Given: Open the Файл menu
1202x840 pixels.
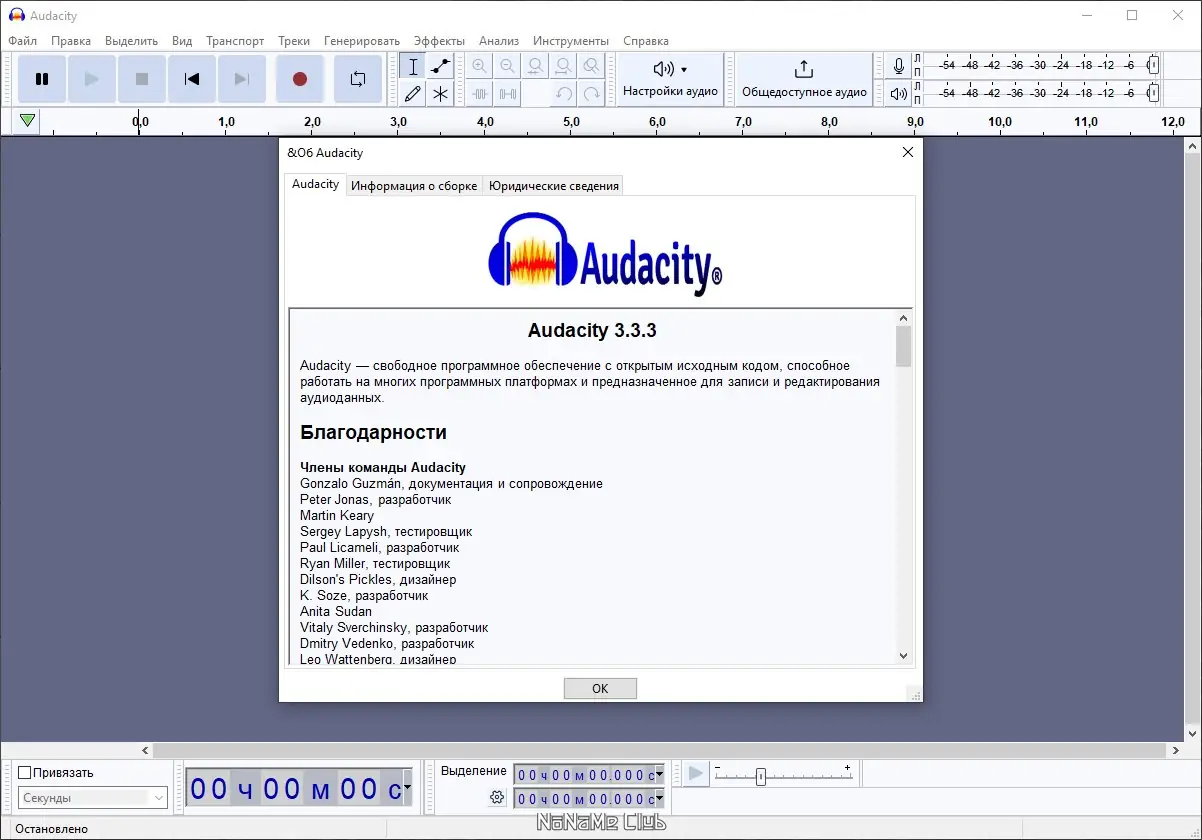Looking at the screenshot, I should (22, 41).
